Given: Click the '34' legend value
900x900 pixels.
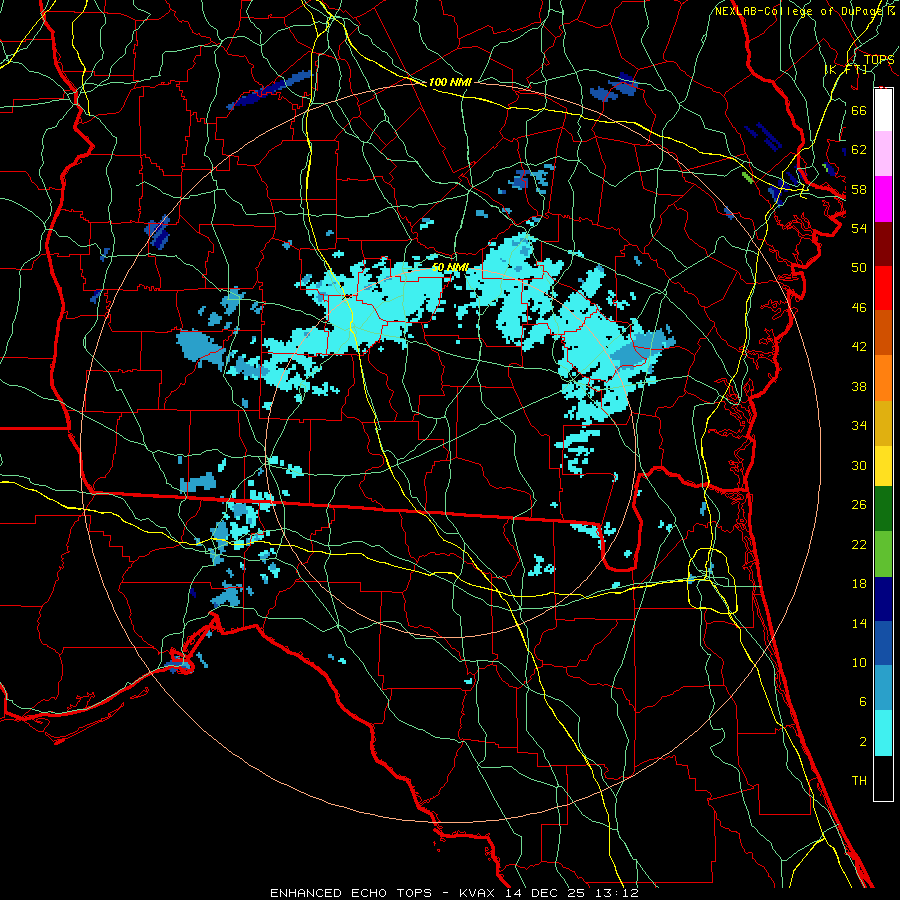Looking at the screenshot, I should coord(859,426).
